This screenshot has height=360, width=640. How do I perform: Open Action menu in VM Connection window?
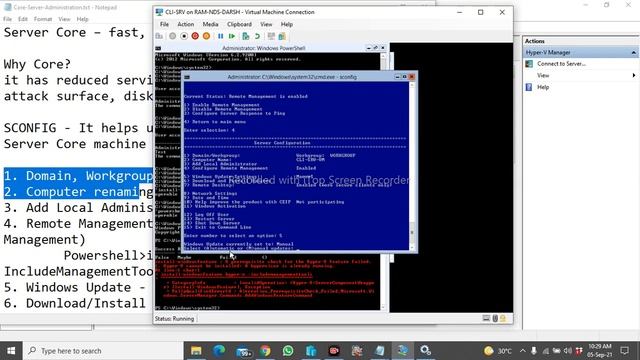(x=185, y=24)
